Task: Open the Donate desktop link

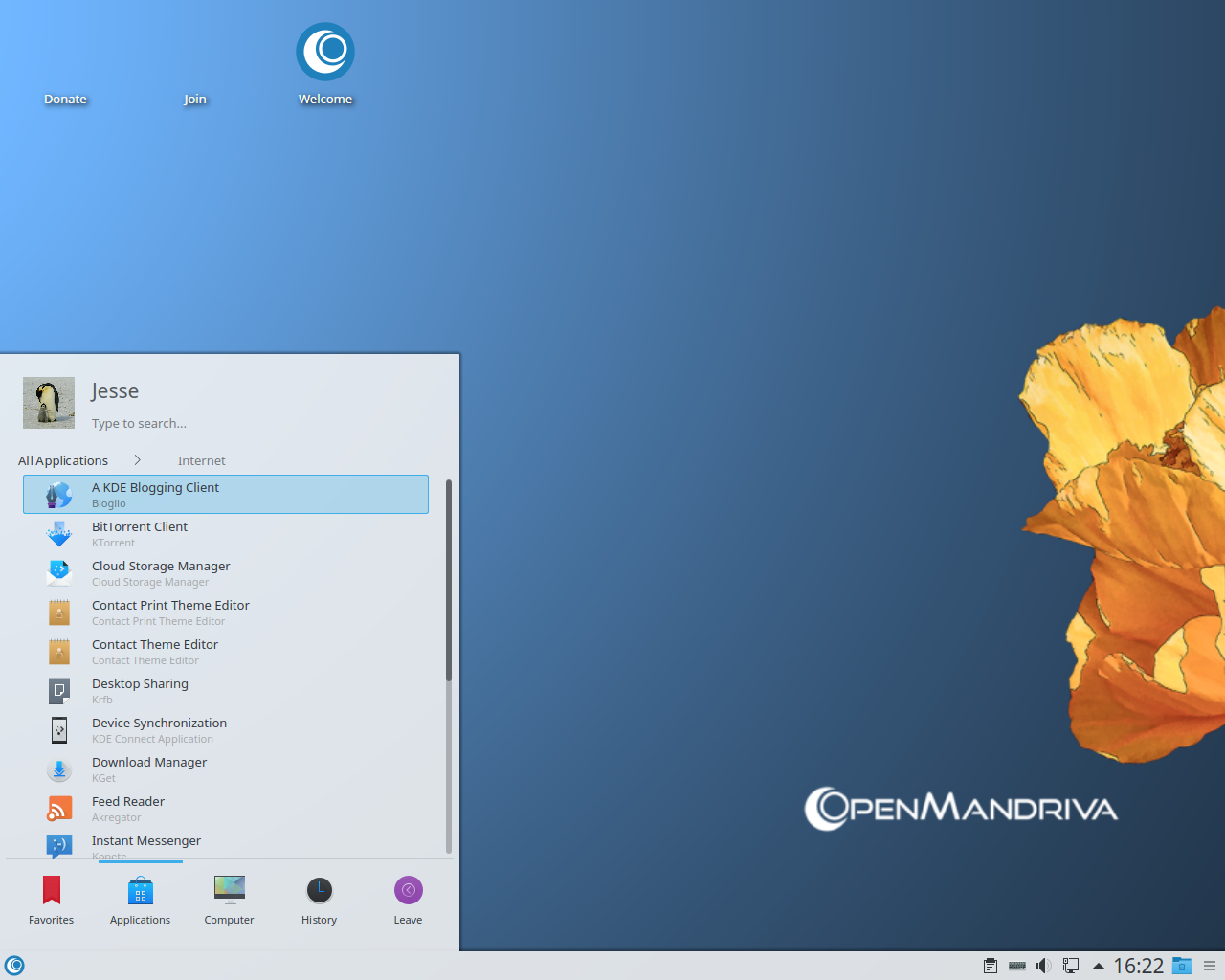Action: 65,99
